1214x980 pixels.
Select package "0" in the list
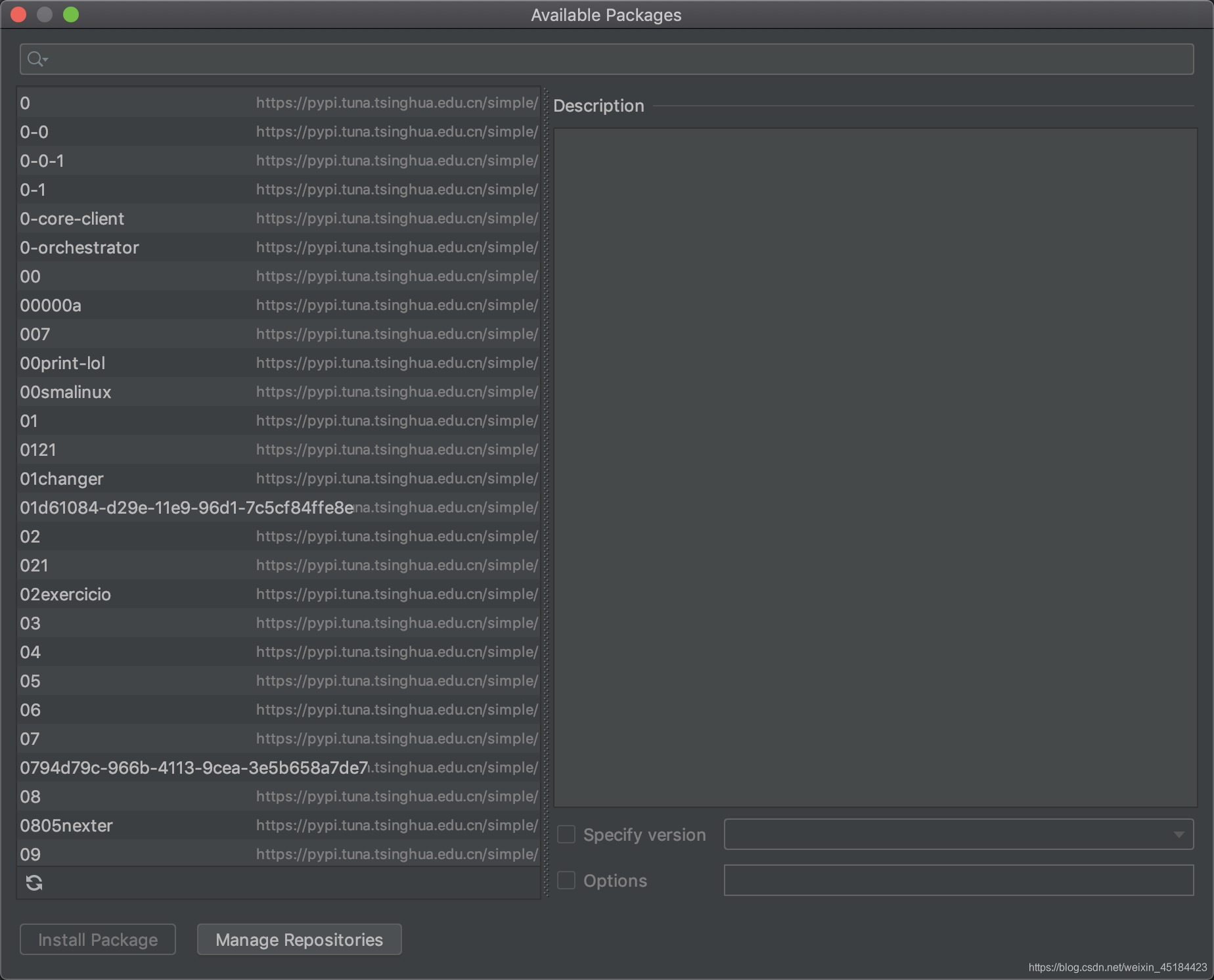(x=279, y=102)
